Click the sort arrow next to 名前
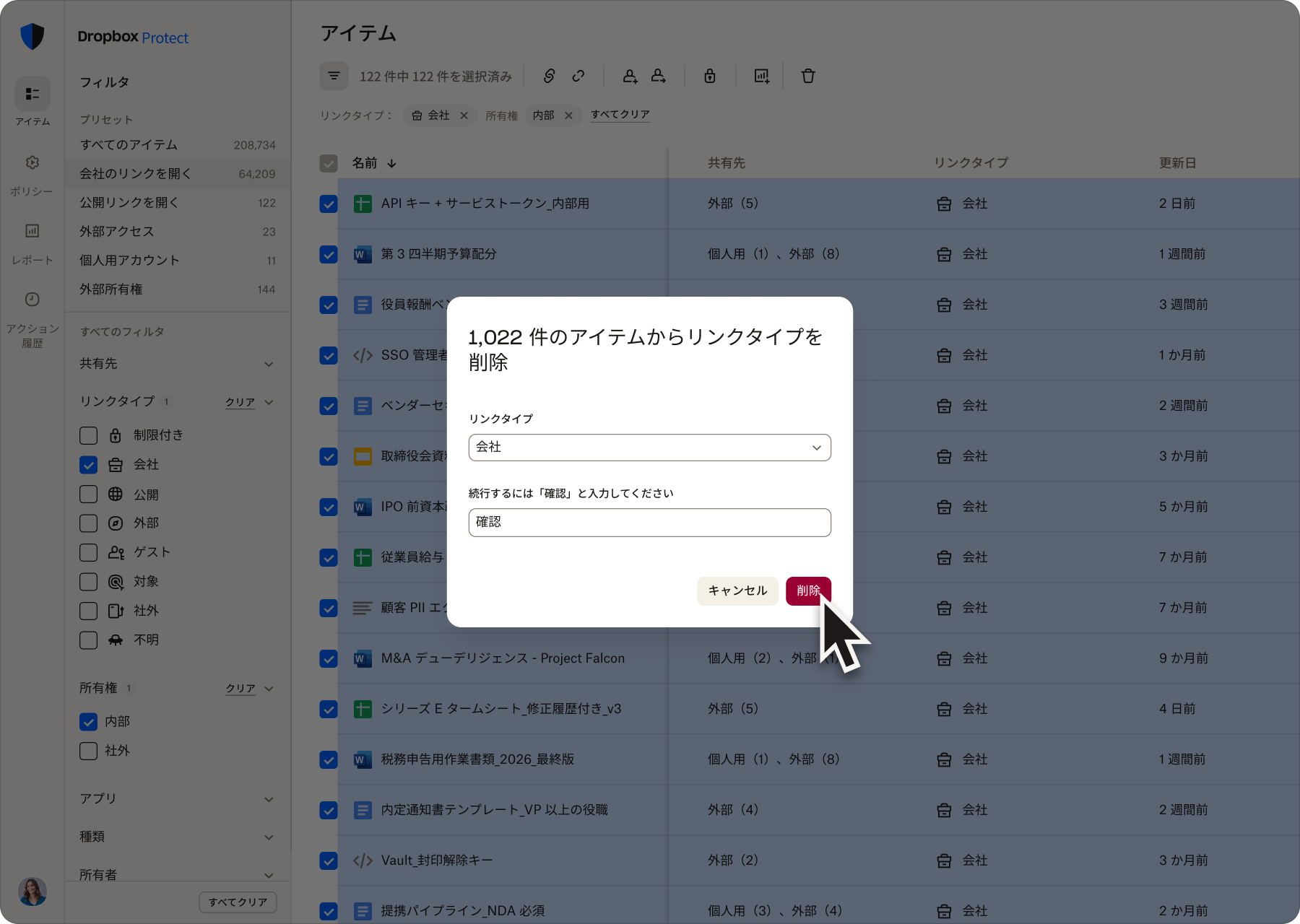Screen dimensions: 1300x924 (x=391, y=163)
